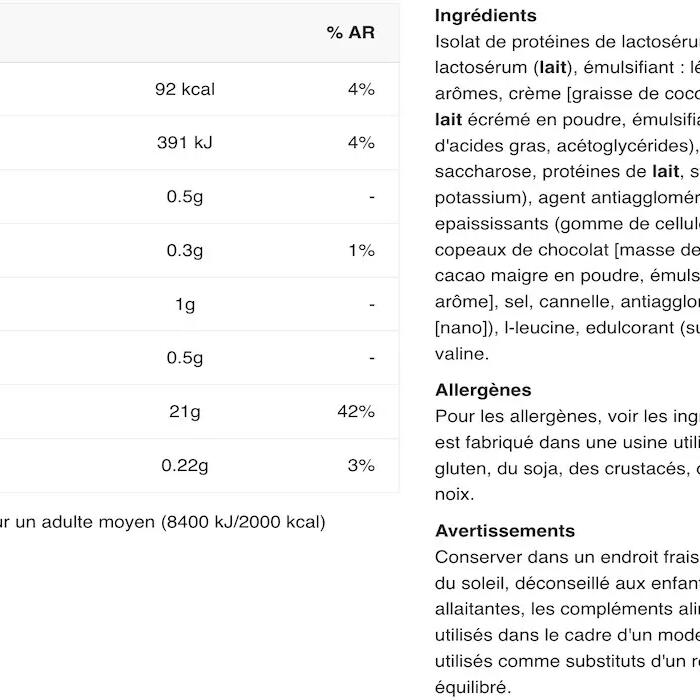Click the % AR column header

pos(350,33)
